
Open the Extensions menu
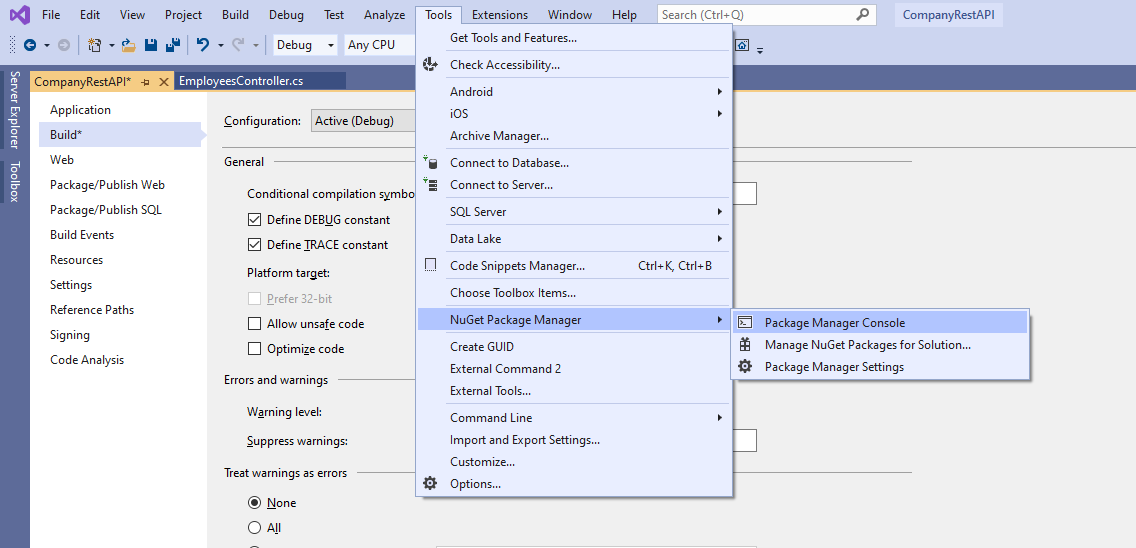pyautogui.click(x=500, y=14)
